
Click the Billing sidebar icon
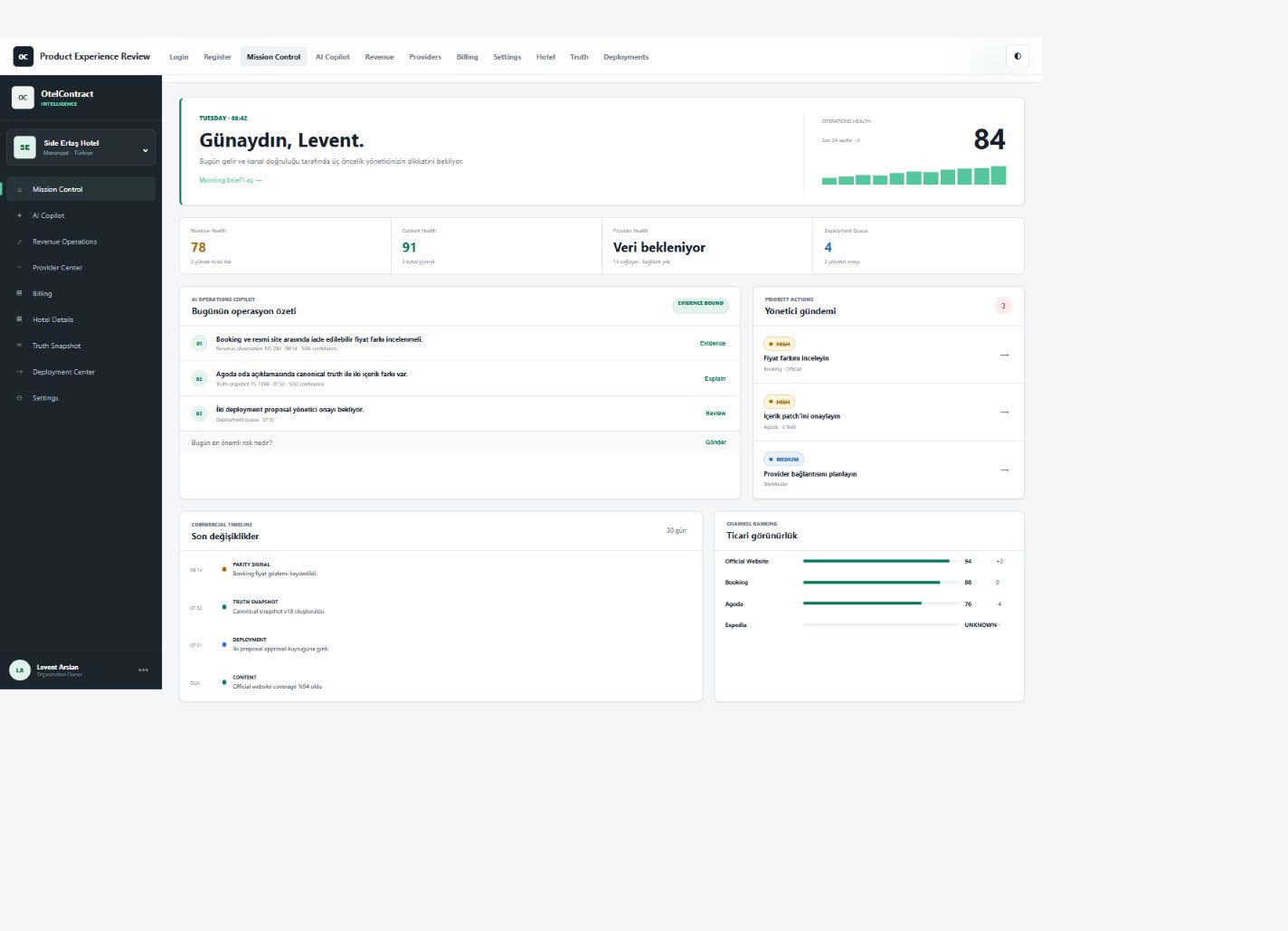click(x=20, y=293)
